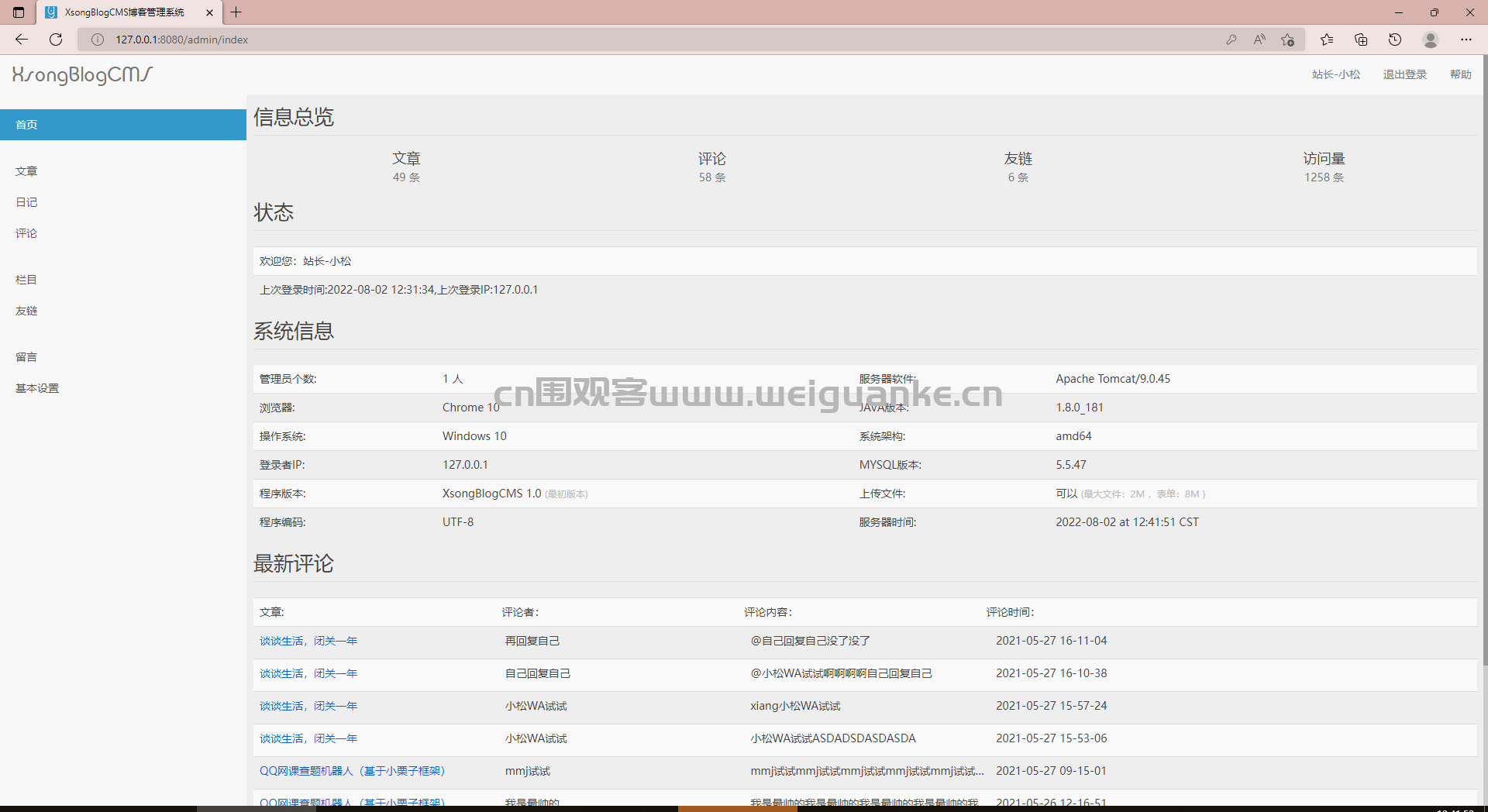Go to 友链 in the sidebar
This screenshot has height=812, width=1488.
click(26, 311)
